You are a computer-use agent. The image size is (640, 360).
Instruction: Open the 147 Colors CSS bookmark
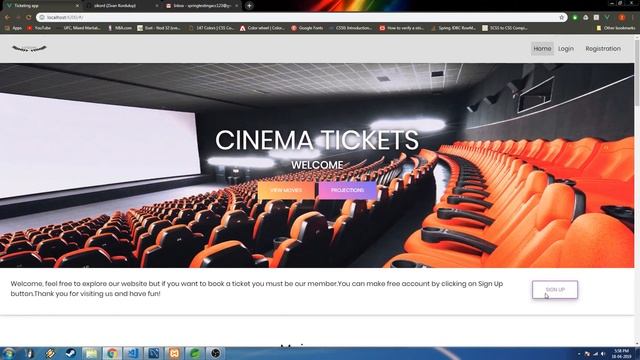(x=211, y=28)
